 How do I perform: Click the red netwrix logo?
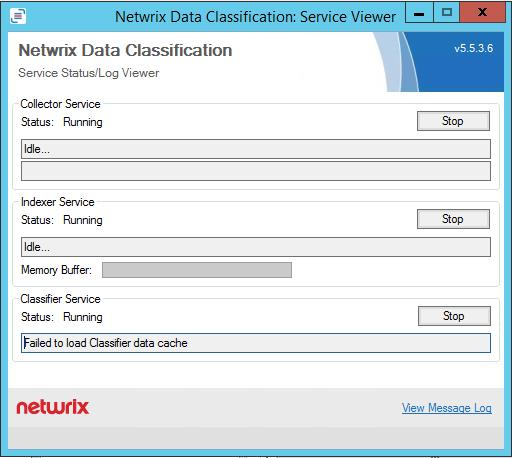pos(53,407)
